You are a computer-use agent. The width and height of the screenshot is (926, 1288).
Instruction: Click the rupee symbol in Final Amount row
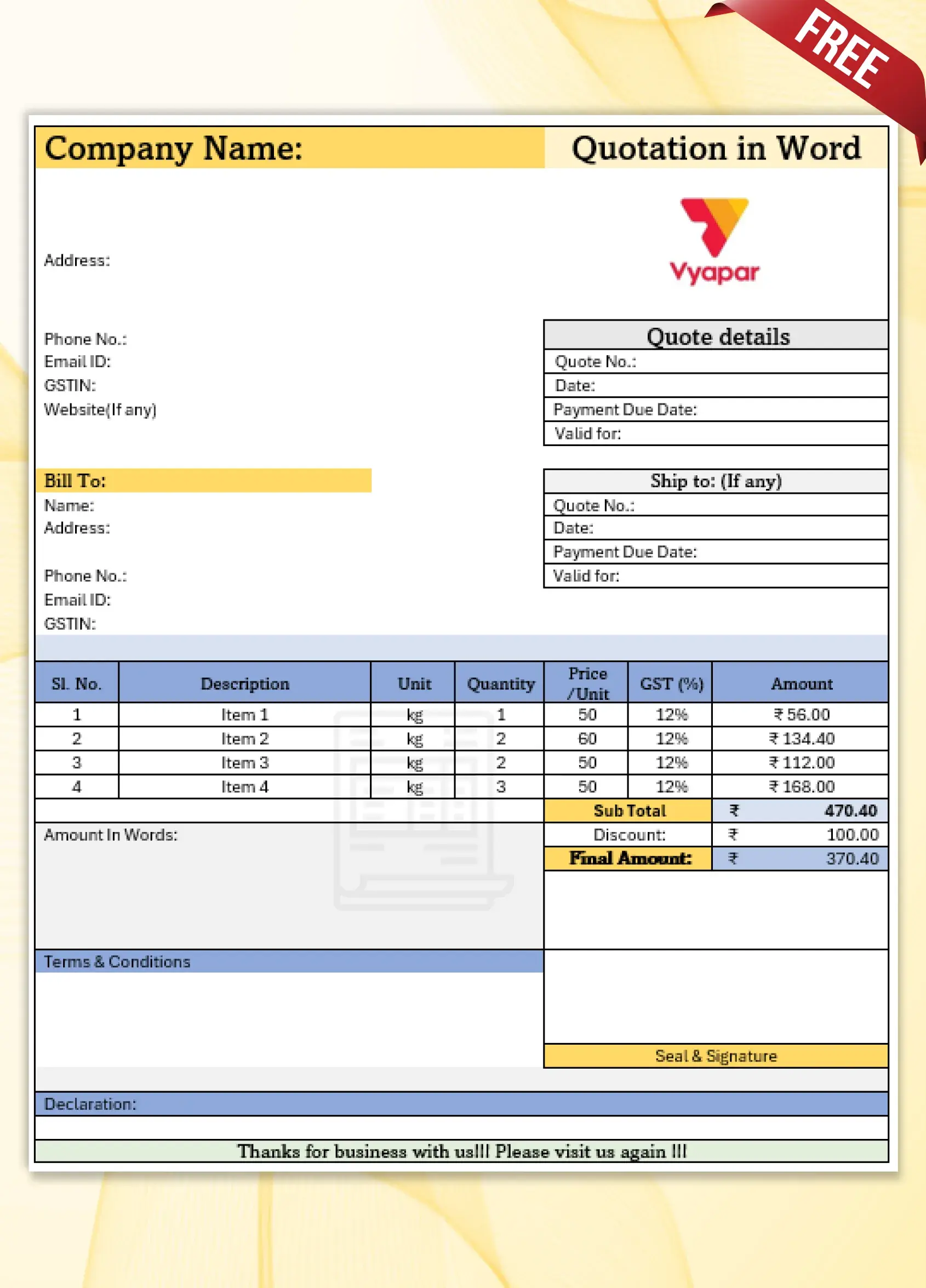733,858
